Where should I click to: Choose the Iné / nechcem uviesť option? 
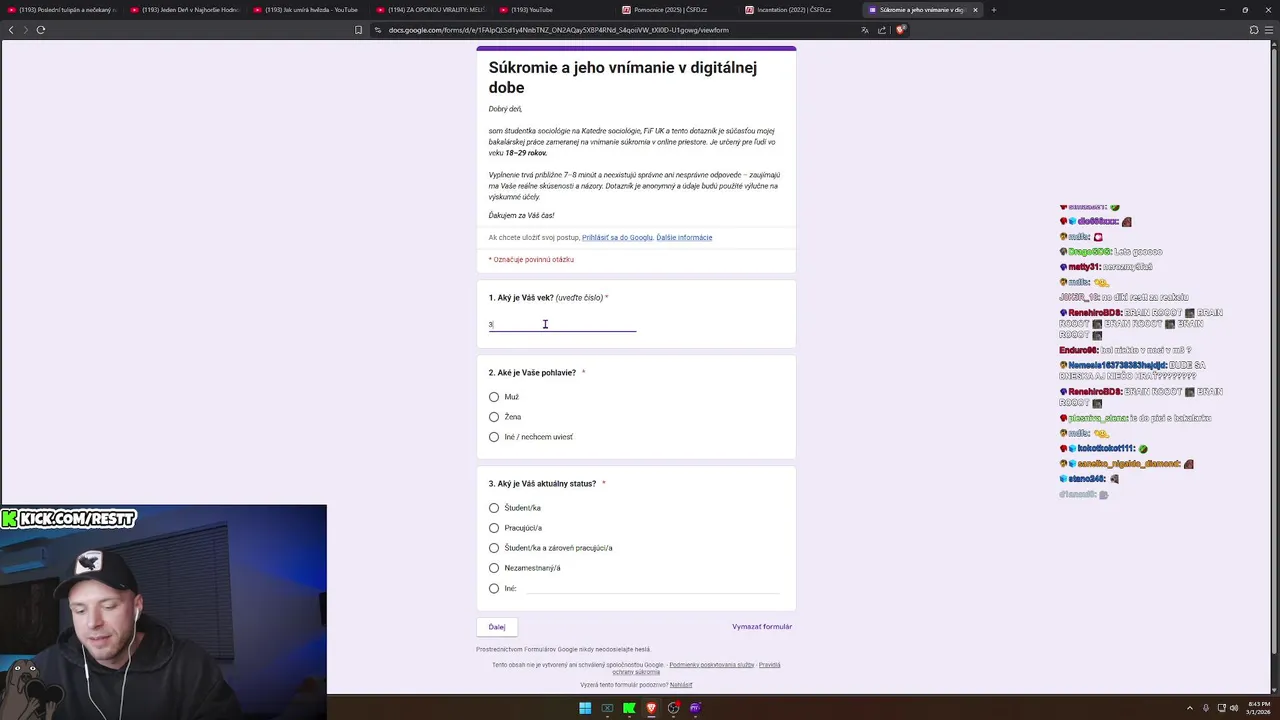pyautogui.click(x=494, y=437)
